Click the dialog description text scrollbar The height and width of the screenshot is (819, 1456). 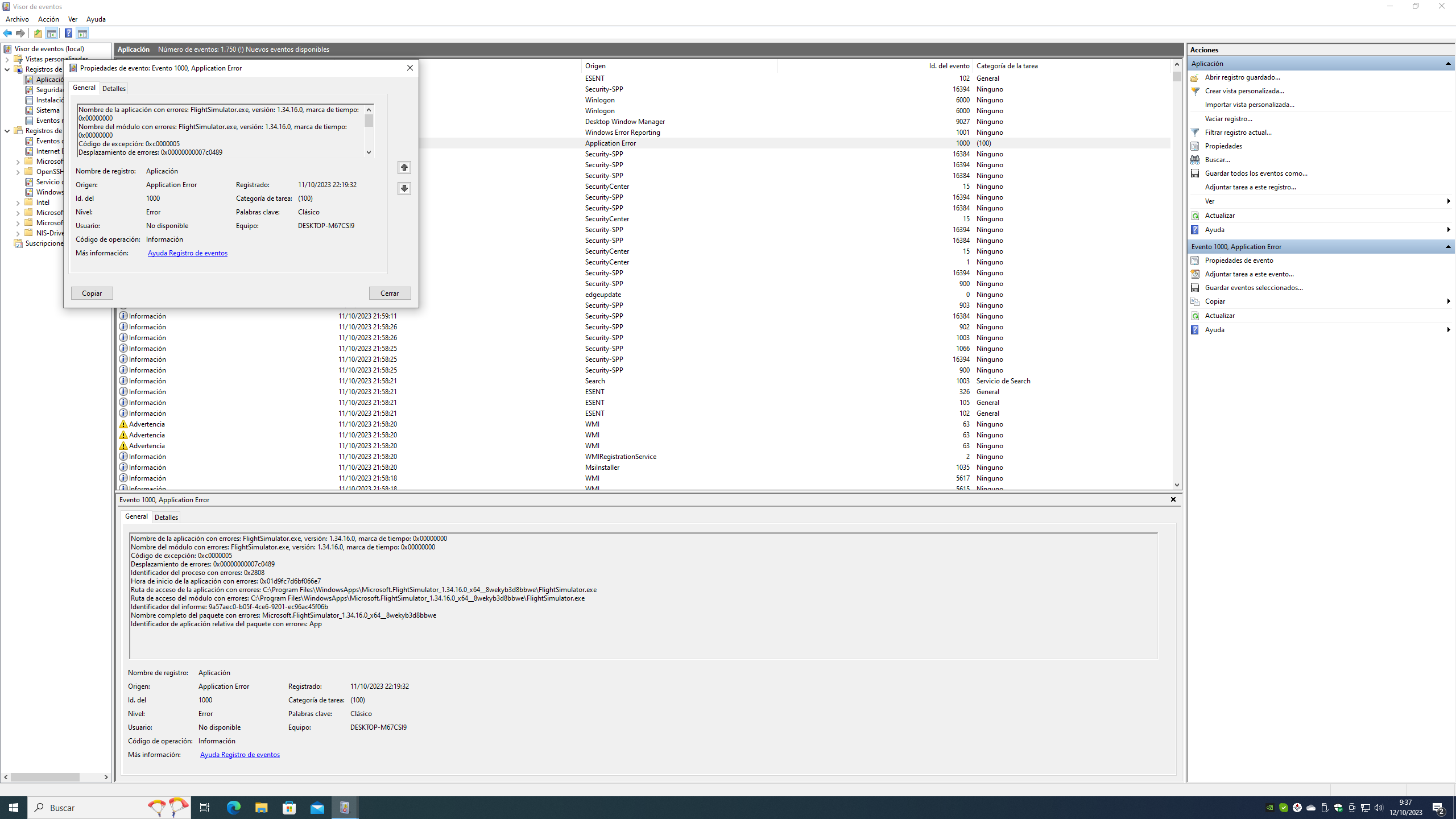[369, 131]
